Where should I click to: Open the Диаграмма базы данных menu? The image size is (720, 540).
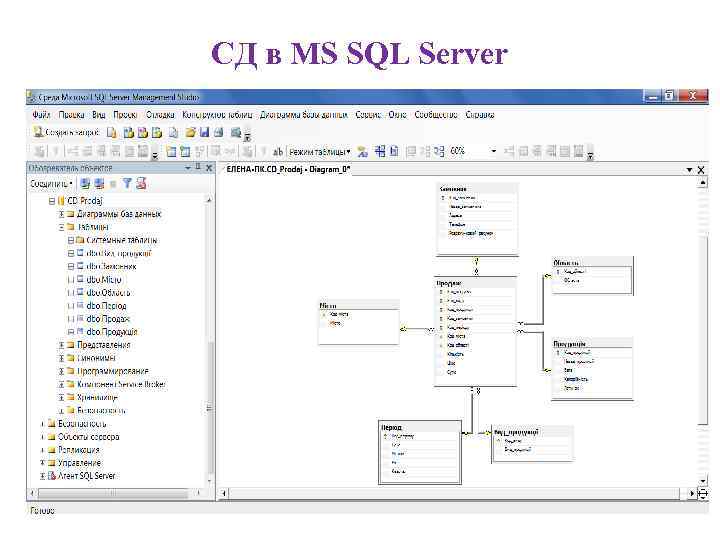[304, 115]
